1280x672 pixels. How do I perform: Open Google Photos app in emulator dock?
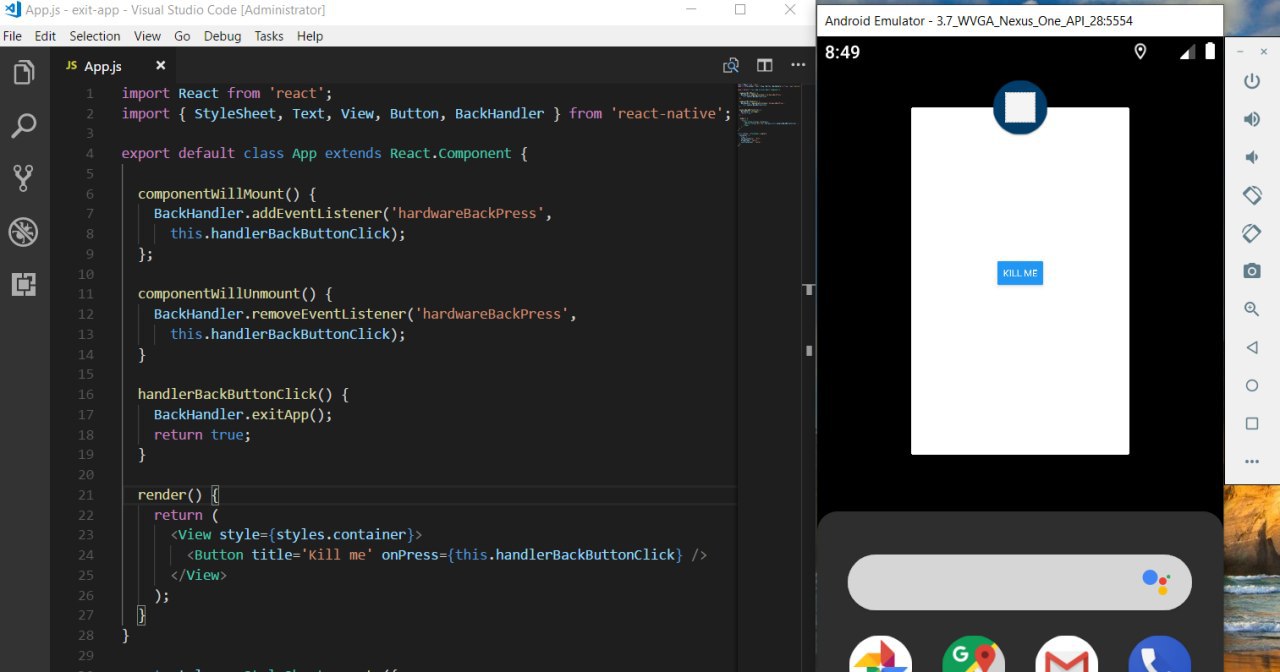pyautogui.click(x=881, y=656)
